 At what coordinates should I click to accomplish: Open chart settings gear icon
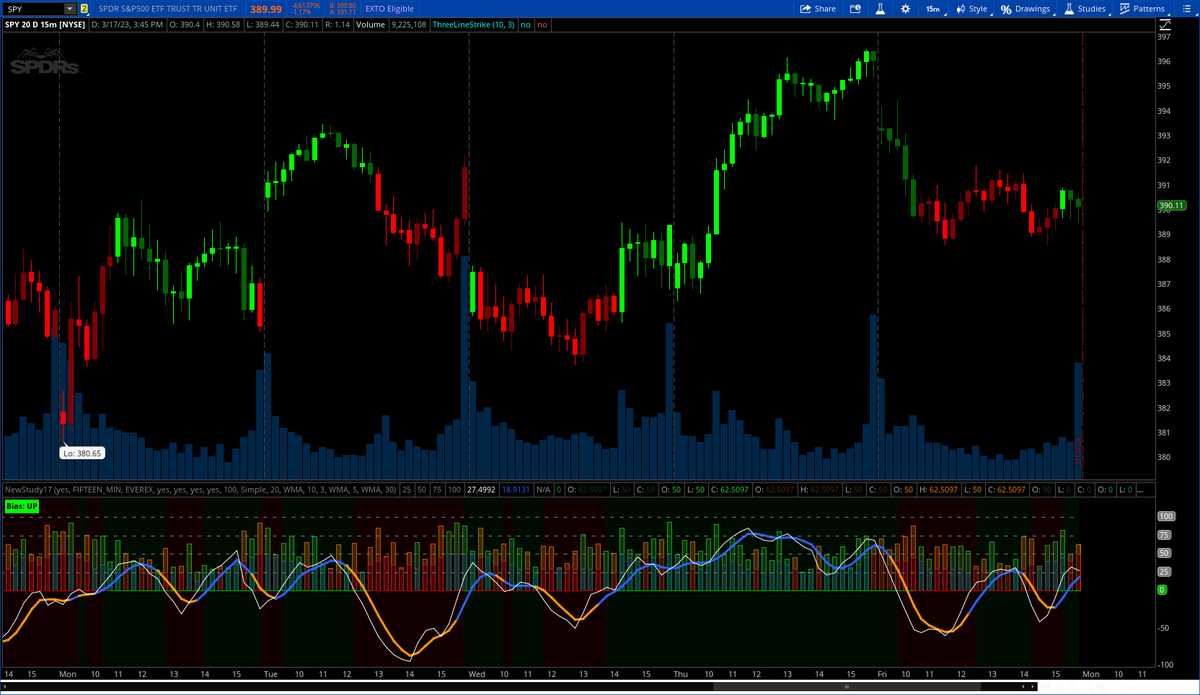pyautogui.click(x=905, y=9)
